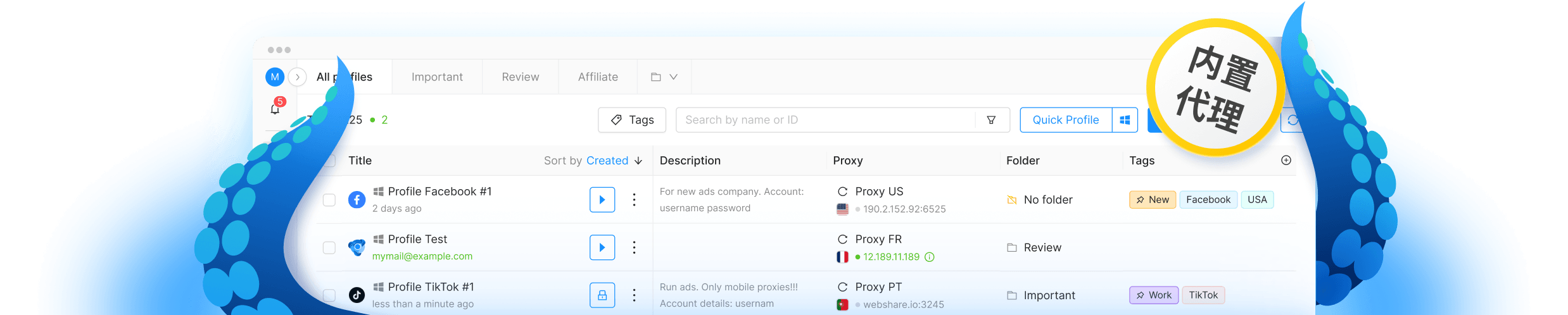Change sort order via Created dropdown
This screenshot has width=1568, height=315.
[614, 161]
